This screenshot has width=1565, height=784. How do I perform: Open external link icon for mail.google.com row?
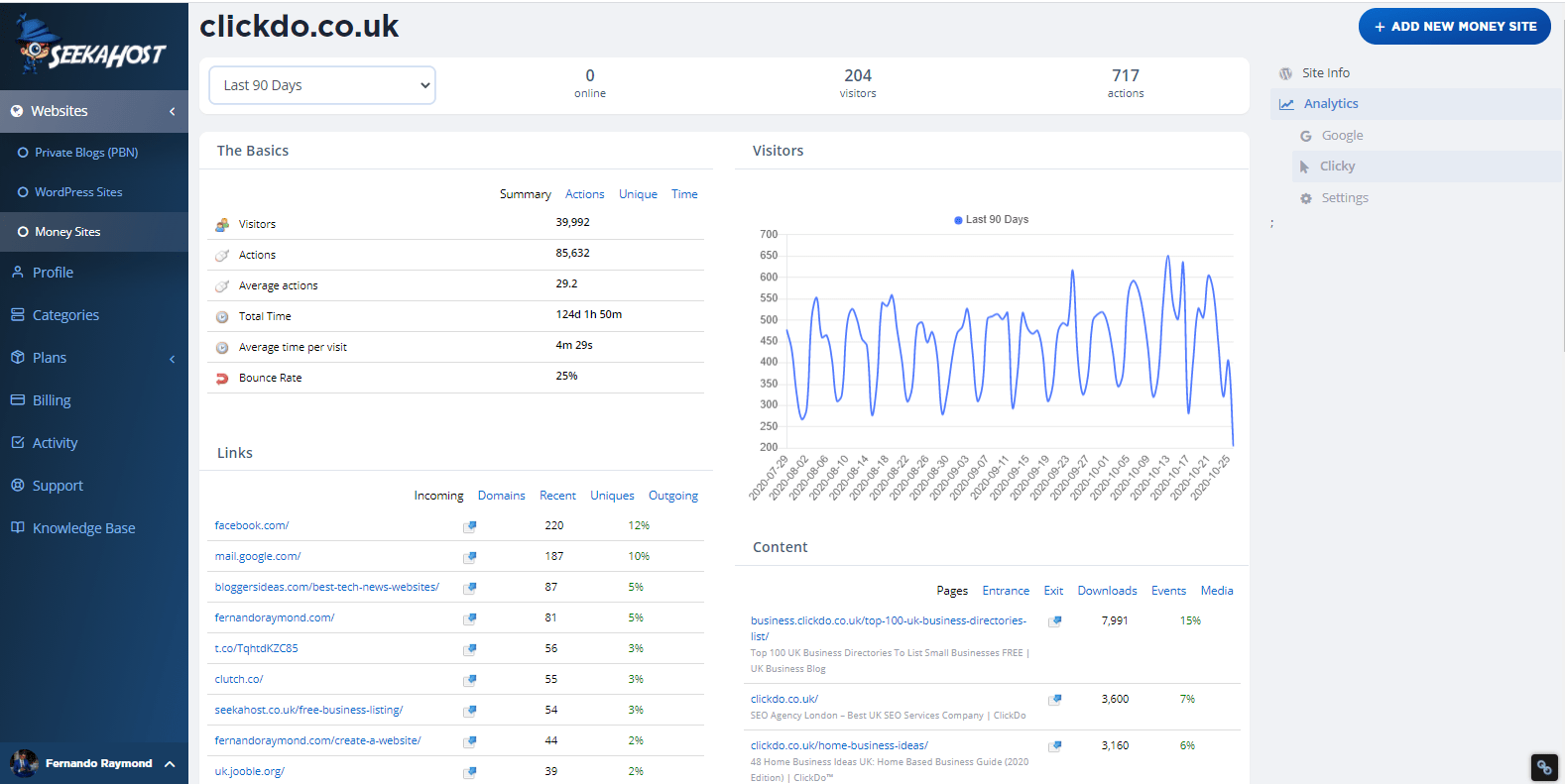(470, 557)
